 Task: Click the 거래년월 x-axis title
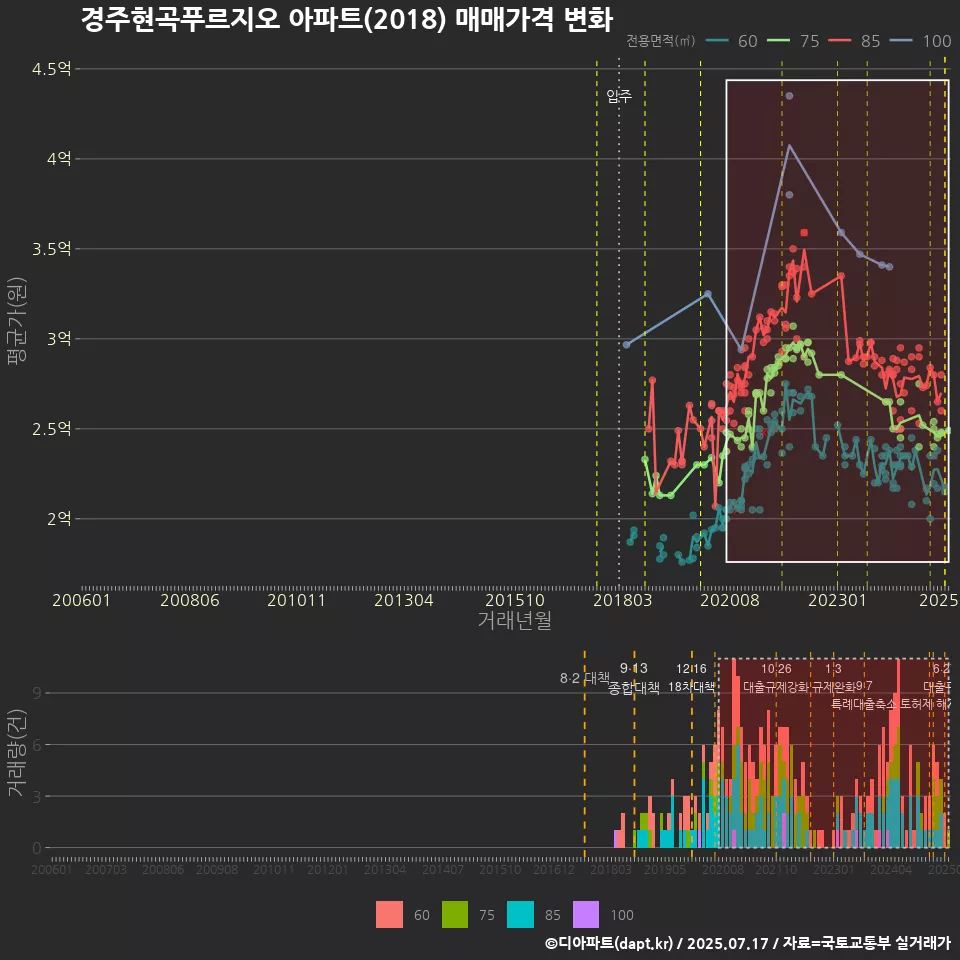click(x=515, y=620)
